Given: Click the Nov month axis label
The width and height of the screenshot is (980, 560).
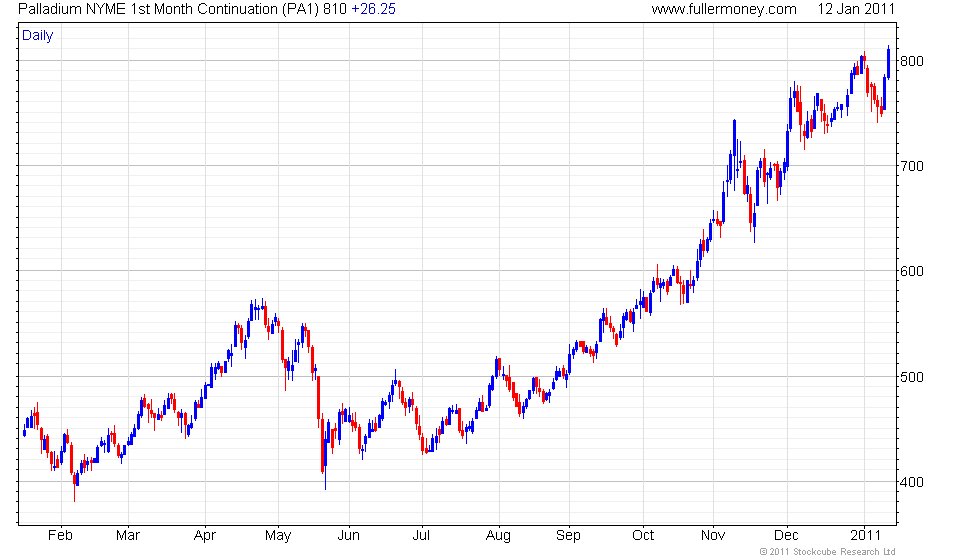Looking at the screenshot, I should pos(713,536).
